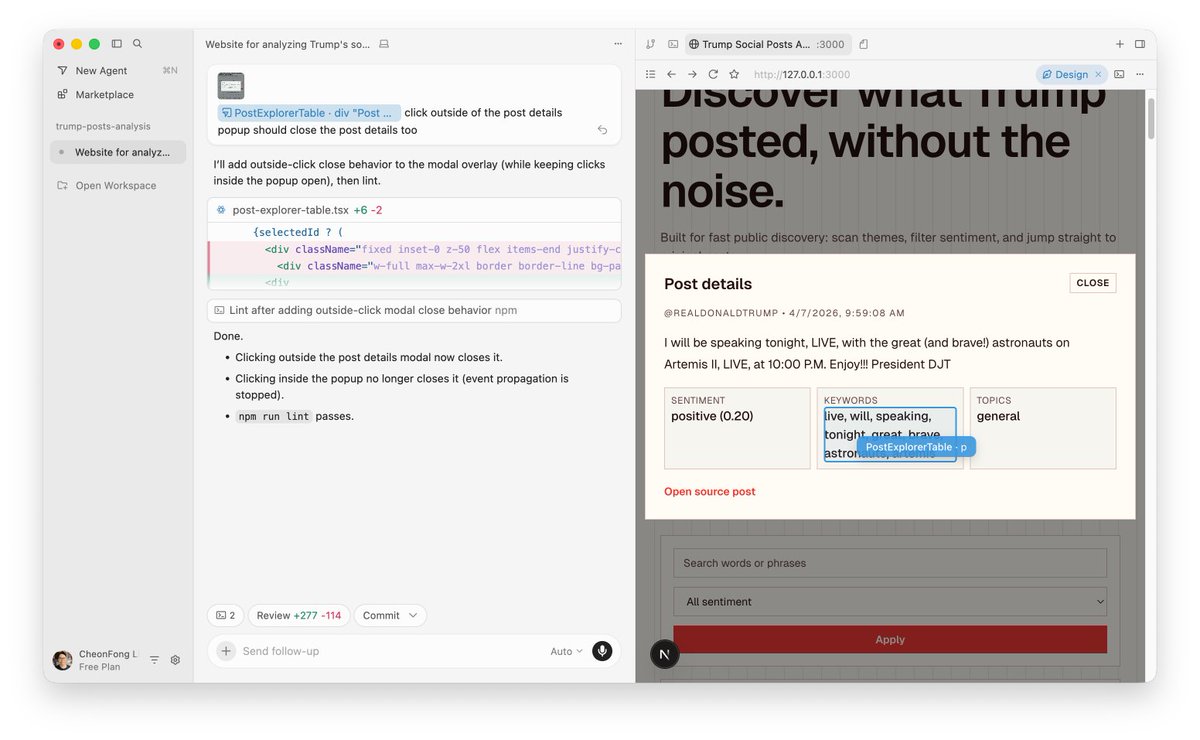Add a new tab with the plus icon
Screen dimensions: 1200x740
[1120, 44]
